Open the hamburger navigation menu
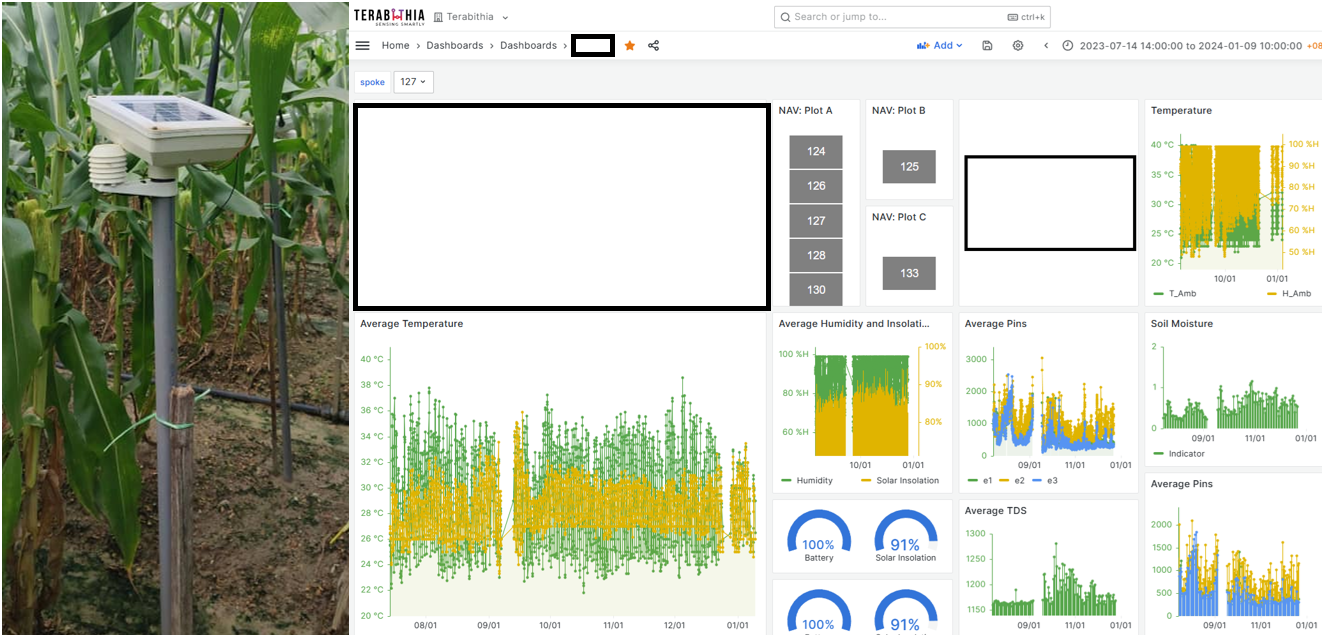Image resolution: width=1322 pixels, height=635 pixels. (363, 46)
